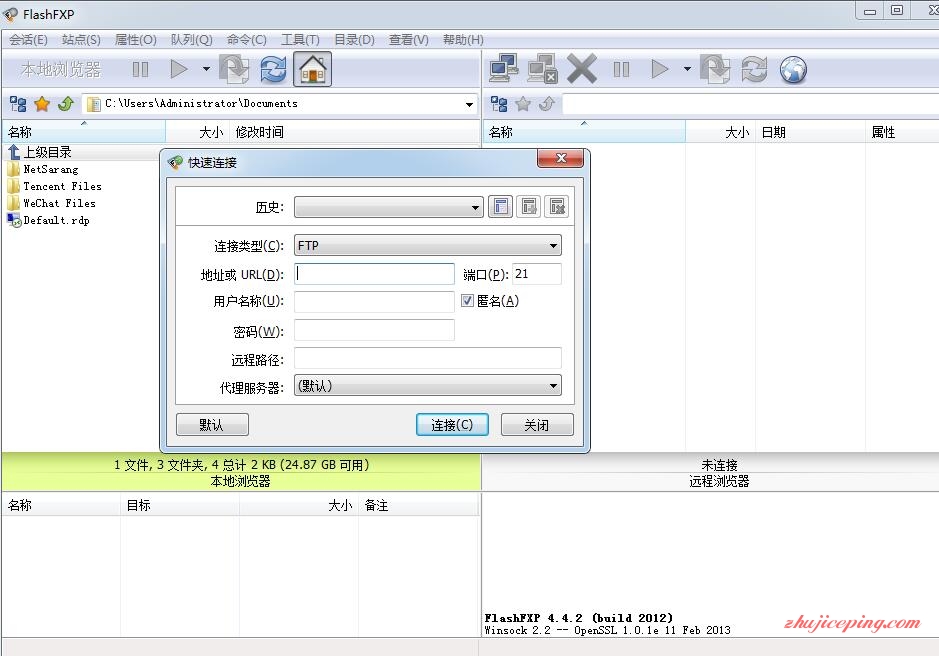Sort the local list by 修改时间 column

click(x=355, y=132)
